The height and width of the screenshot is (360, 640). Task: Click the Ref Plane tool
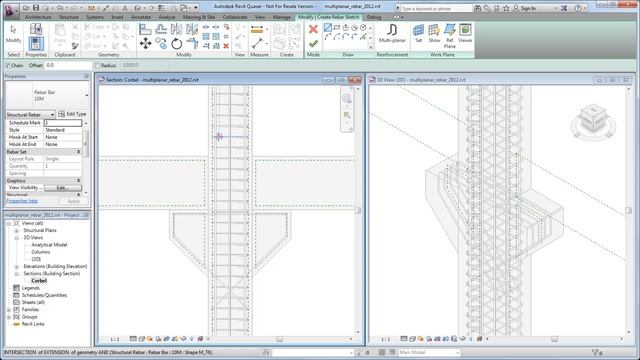point(449,36)
